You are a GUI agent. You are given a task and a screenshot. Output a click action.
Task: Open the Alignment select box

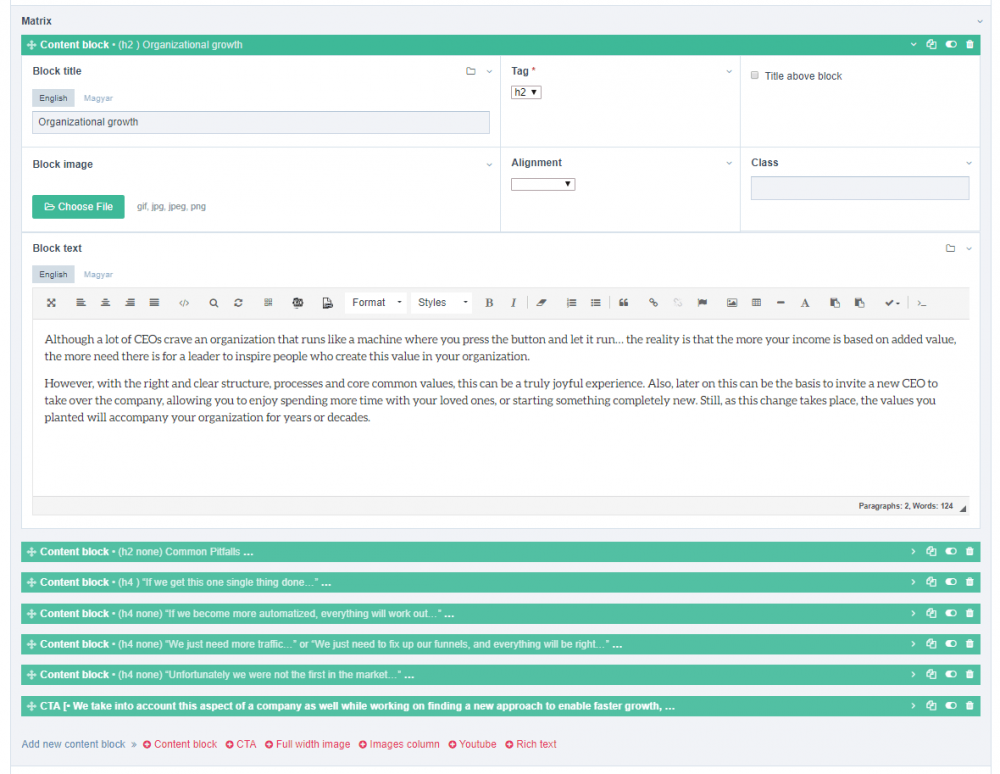(543, 184)
